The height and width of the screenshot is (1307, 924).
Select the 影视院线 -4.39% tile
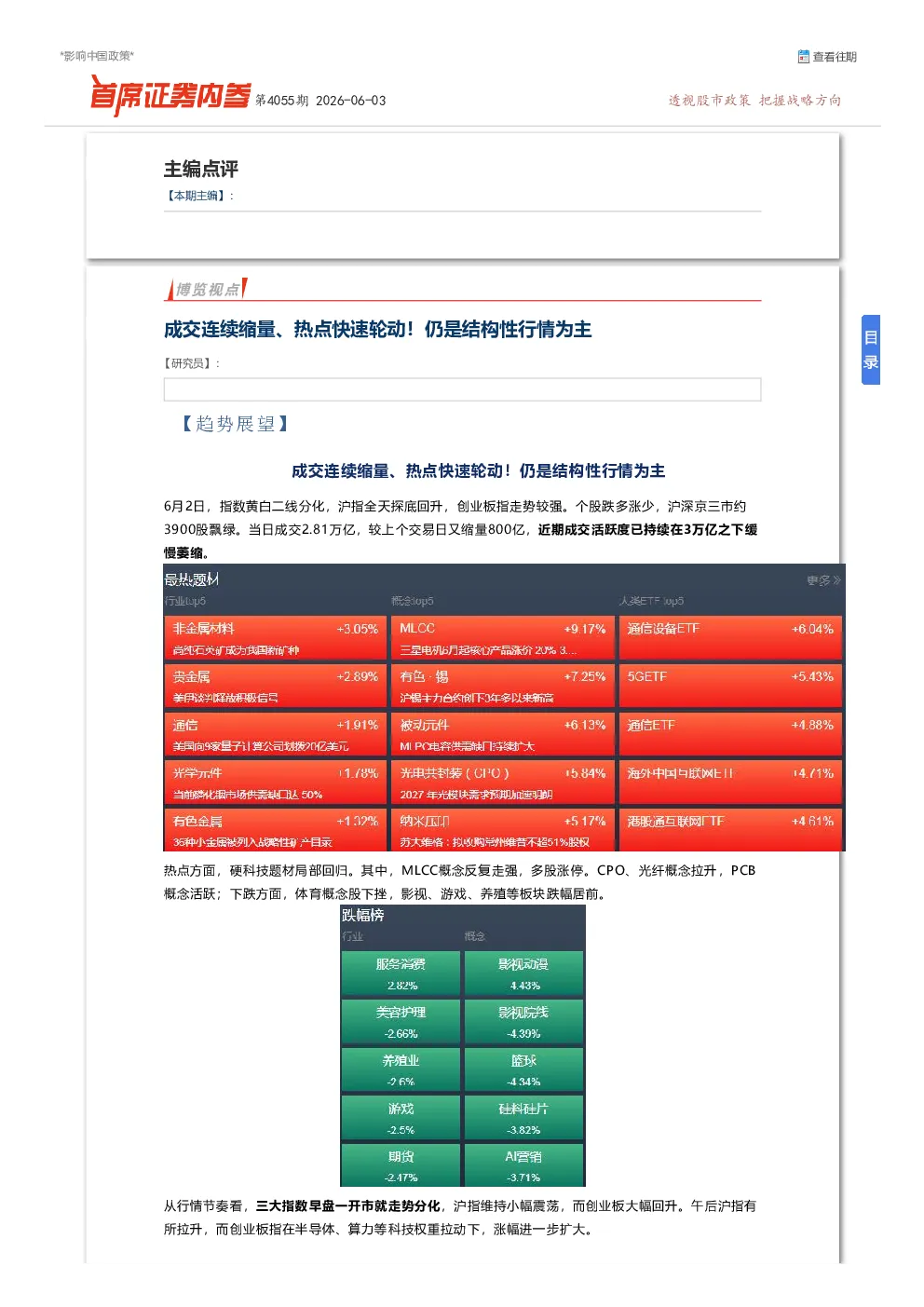pos(523,1022)
